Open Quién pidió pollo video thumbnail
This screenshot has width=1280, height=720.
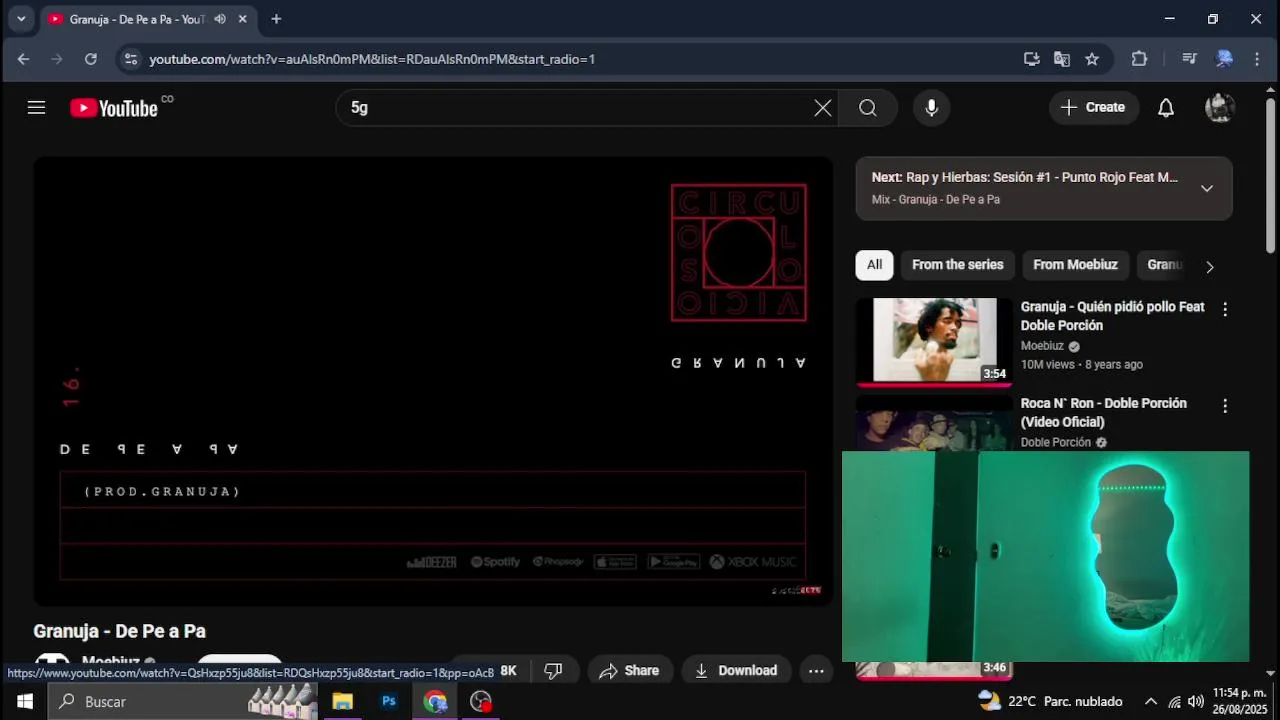click(x=934, y=340)
